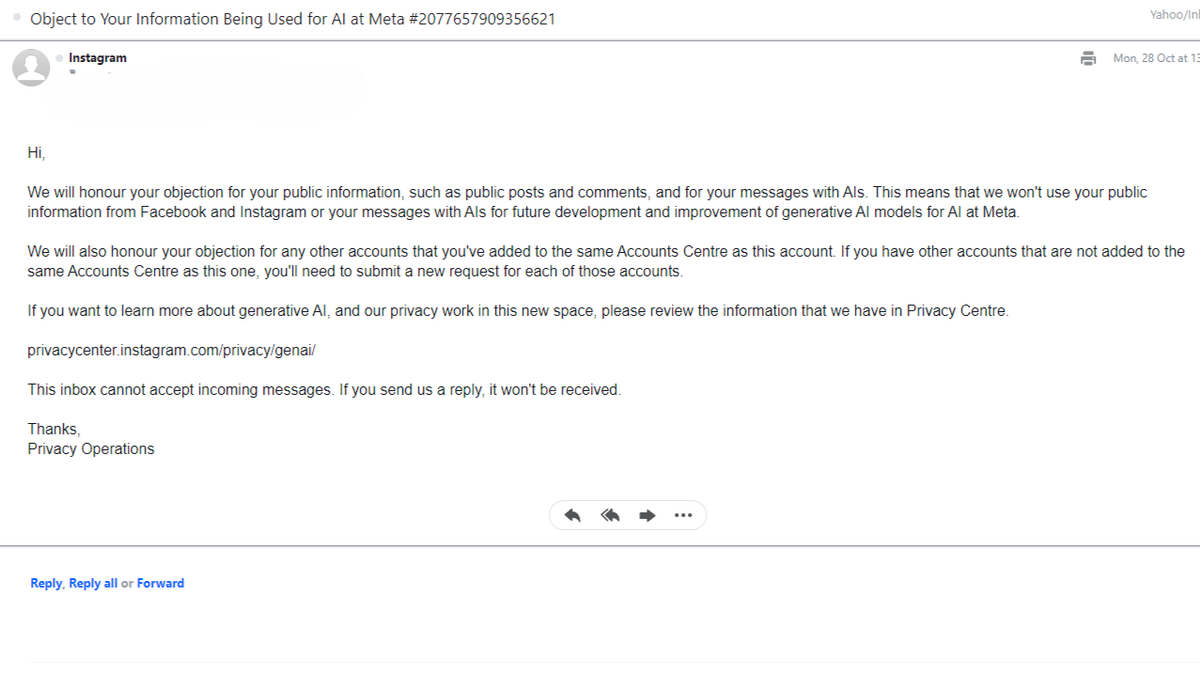Click the Privacy Operations signature
The width and height of the screenshot is (1200, 675).
pyautogui.click(x=91, y=449)
